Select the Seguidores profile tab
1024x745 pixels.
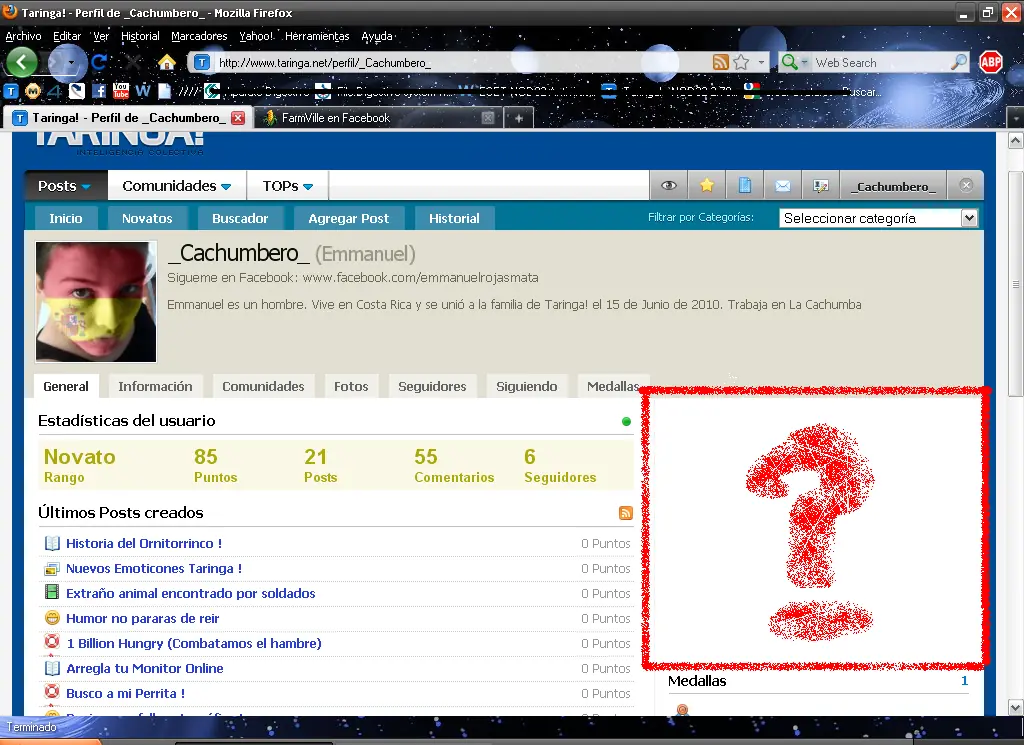pyautogui.click(x=432, y=387)
